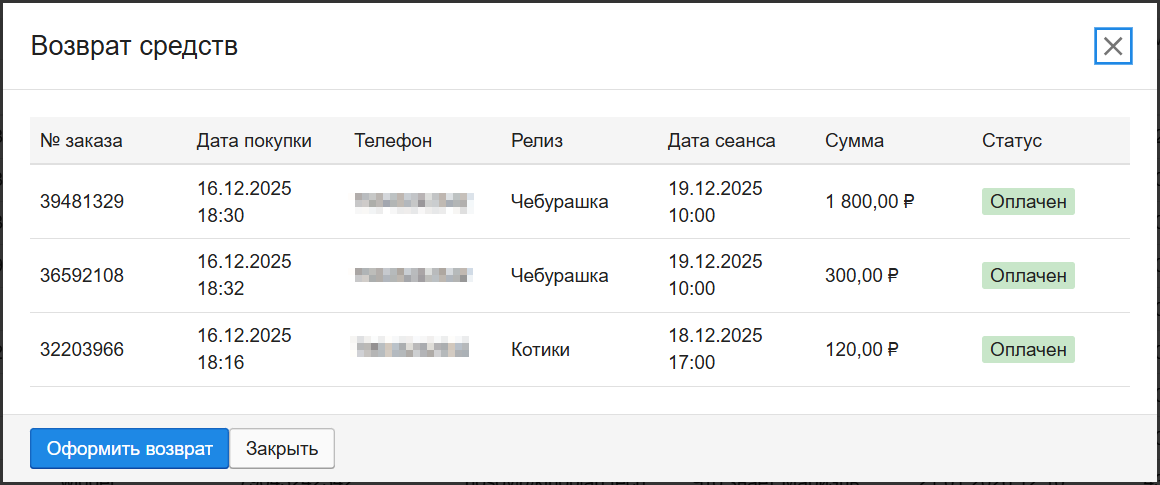Click the 1 800,00 ₽ amount
Viewport: 1160px width, 485px height.
tap(870, 202)
